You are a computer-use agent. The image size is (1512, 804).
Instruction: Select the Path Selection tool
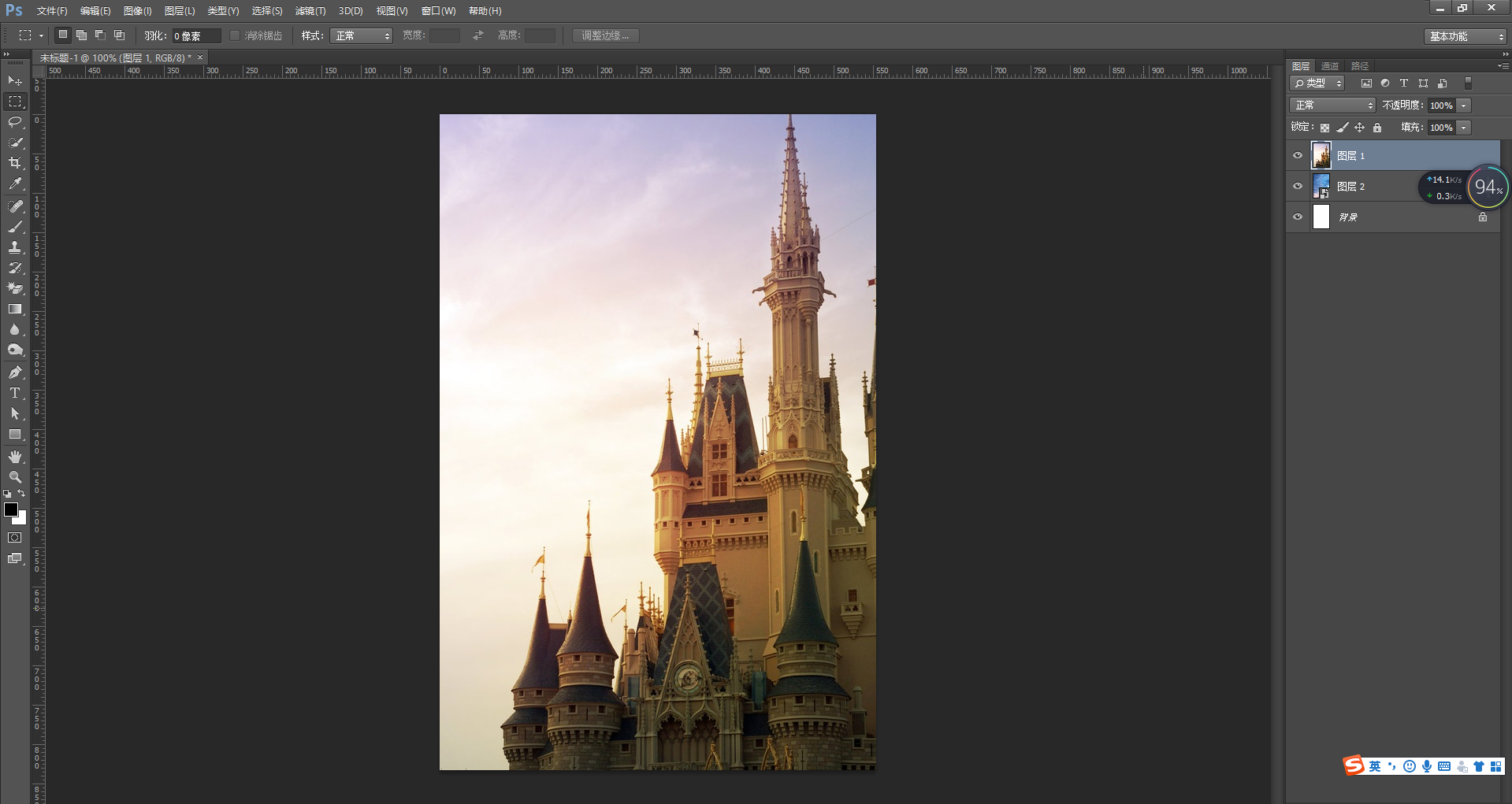15,413
